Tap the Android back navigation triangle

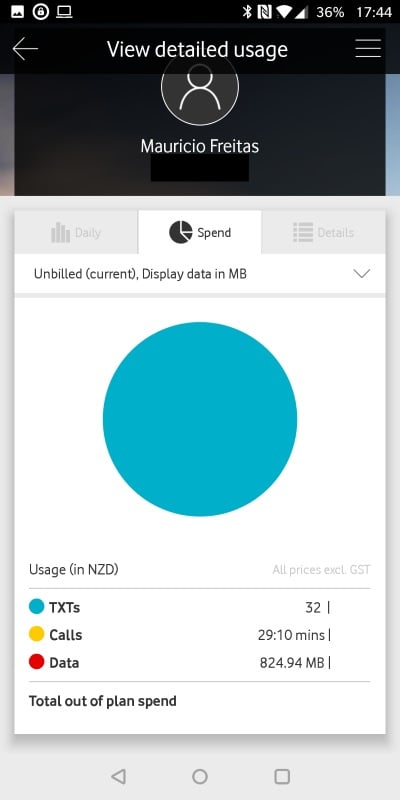(118, 776)
